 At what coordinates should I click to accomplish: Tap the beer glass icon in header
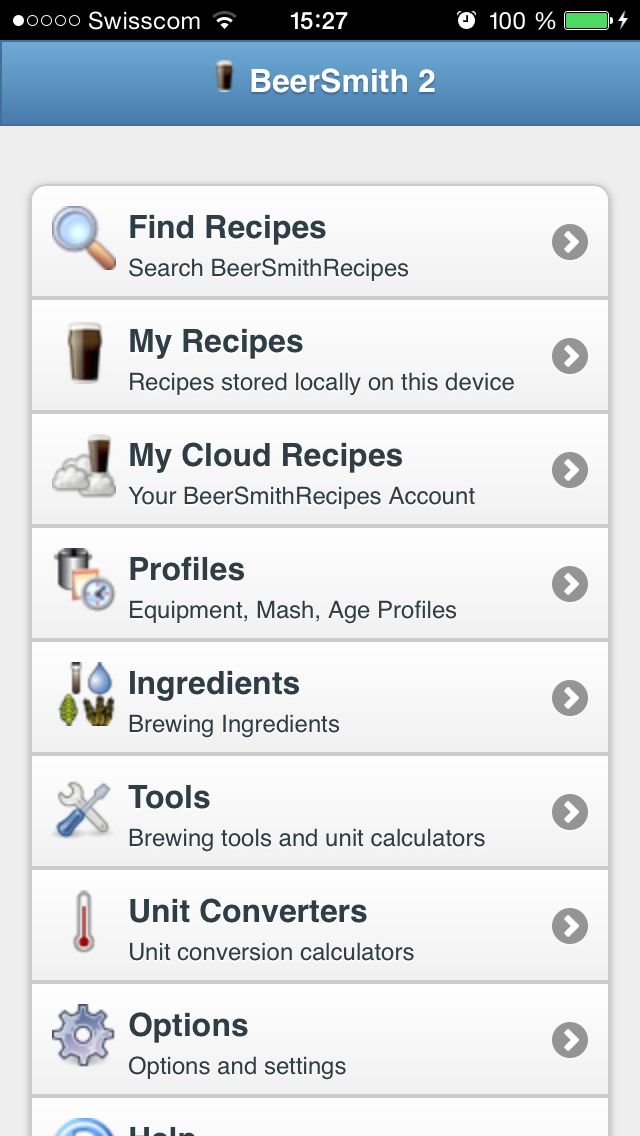pyautogui.click(x=225, y=77)
